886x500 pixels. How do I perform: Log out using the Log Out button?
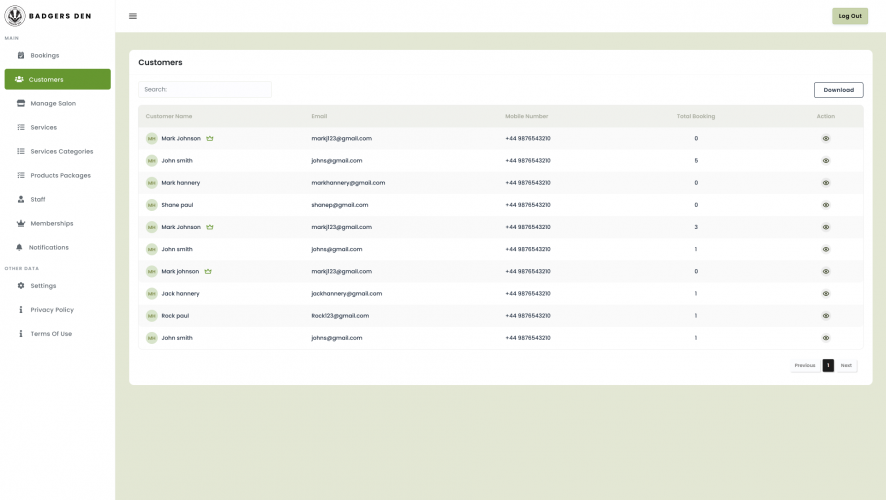850,16
